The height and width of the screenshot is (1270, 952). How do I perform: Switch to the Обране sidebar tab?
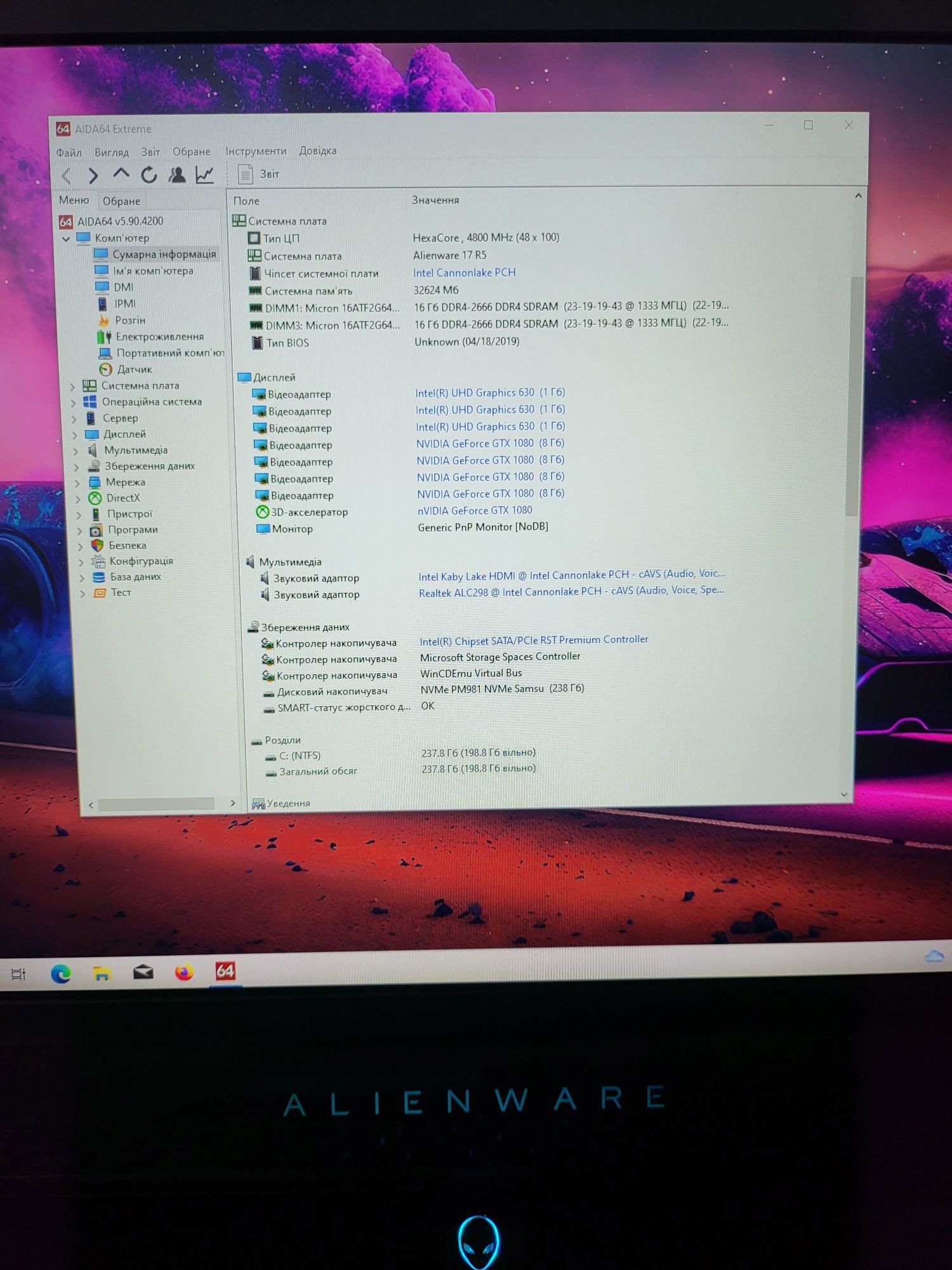[x=121, y=201]
